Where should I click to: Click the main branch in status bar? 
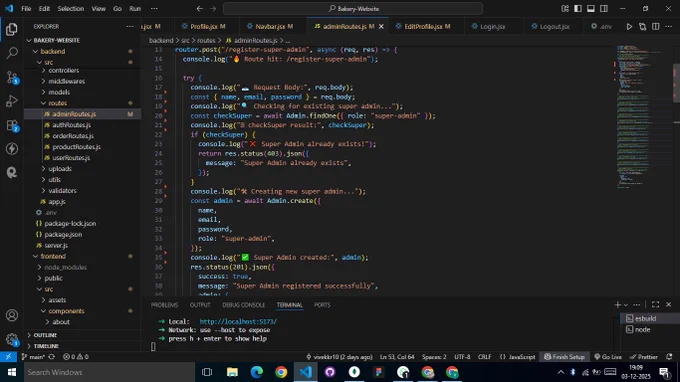(33, 357)
